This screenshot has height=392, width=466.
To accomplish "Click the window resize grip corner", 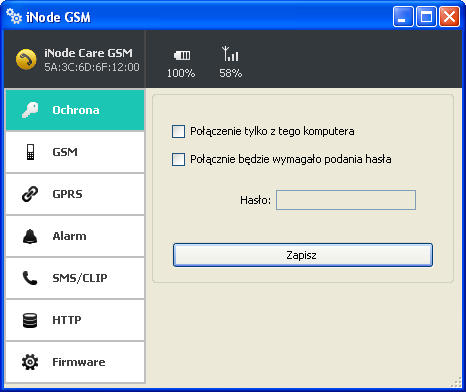I will [x=455, y=382].
